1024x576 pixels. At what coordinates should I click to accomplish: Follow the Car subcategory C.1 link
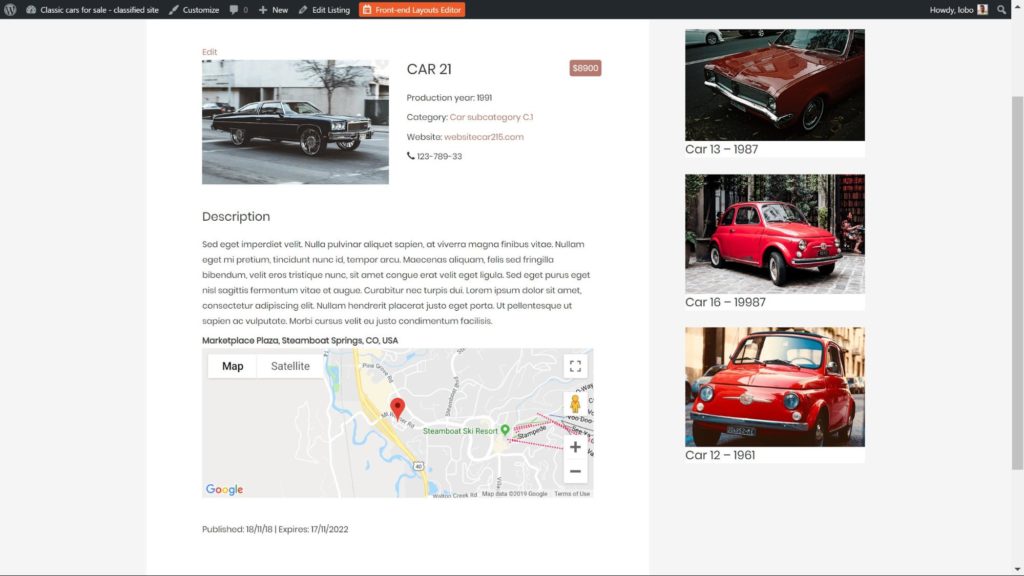pos(491,117)
